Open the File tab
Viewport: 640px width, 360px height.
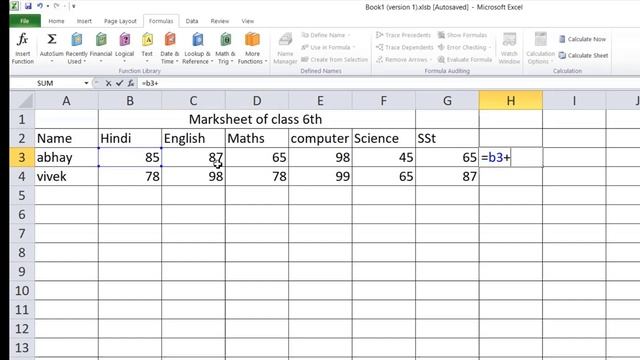(25, 21)
